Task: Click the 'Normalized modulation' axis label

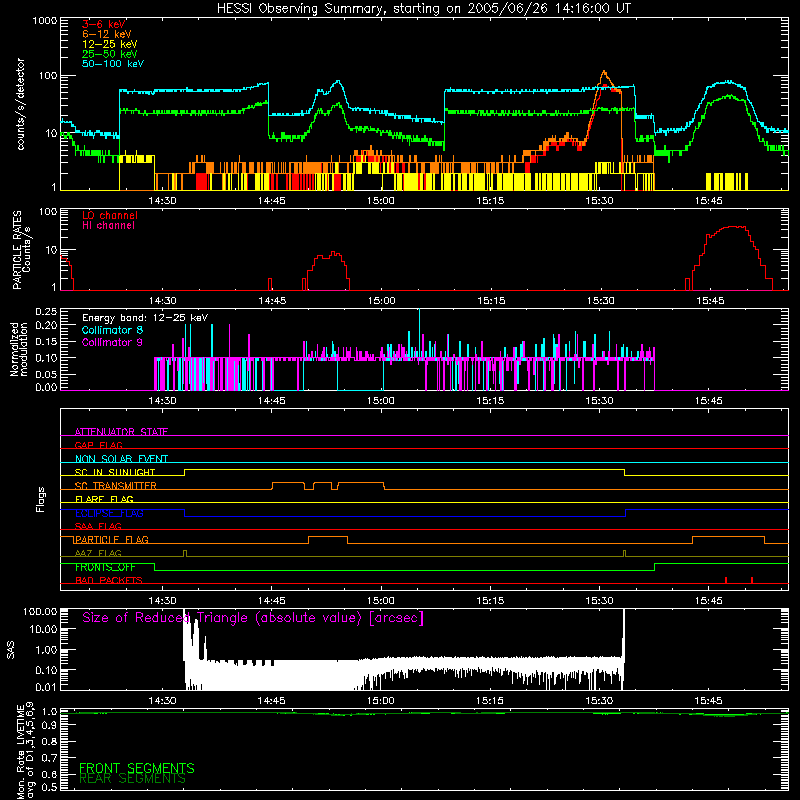Action: click(x=19, y=349)
